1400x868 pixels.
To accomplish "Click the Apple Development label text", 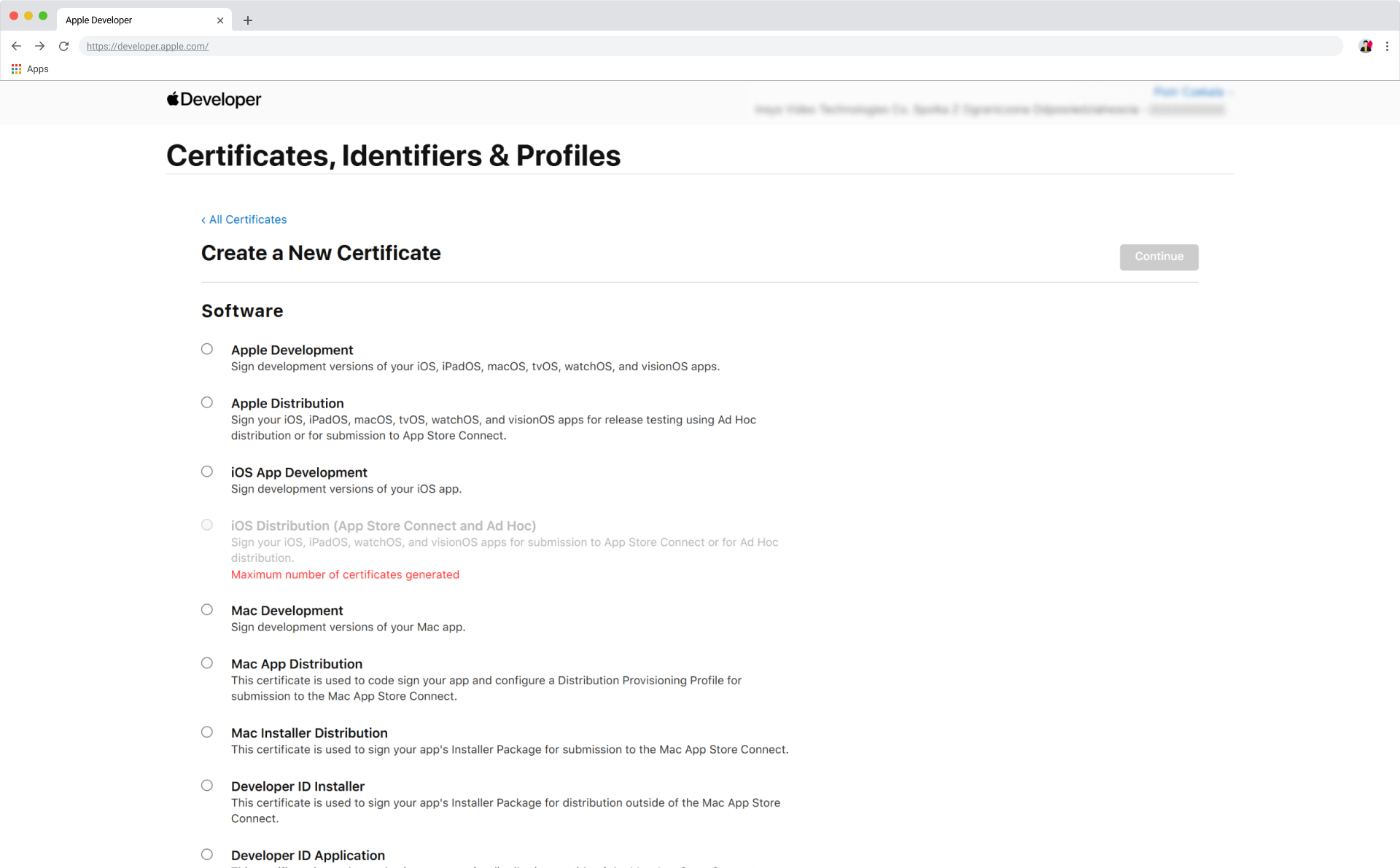I will 292,350.
